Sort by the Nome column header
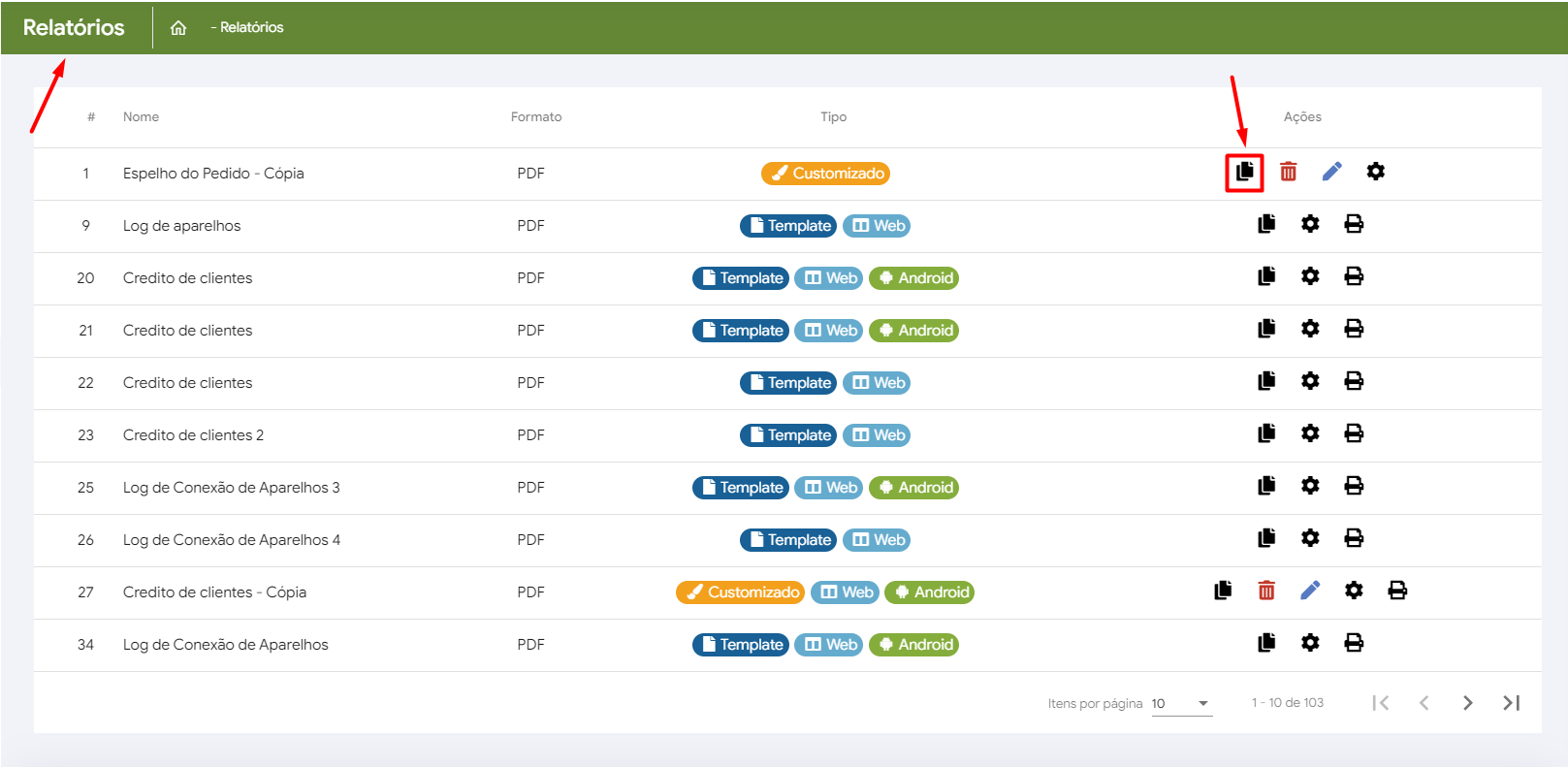 click(141, 117)
